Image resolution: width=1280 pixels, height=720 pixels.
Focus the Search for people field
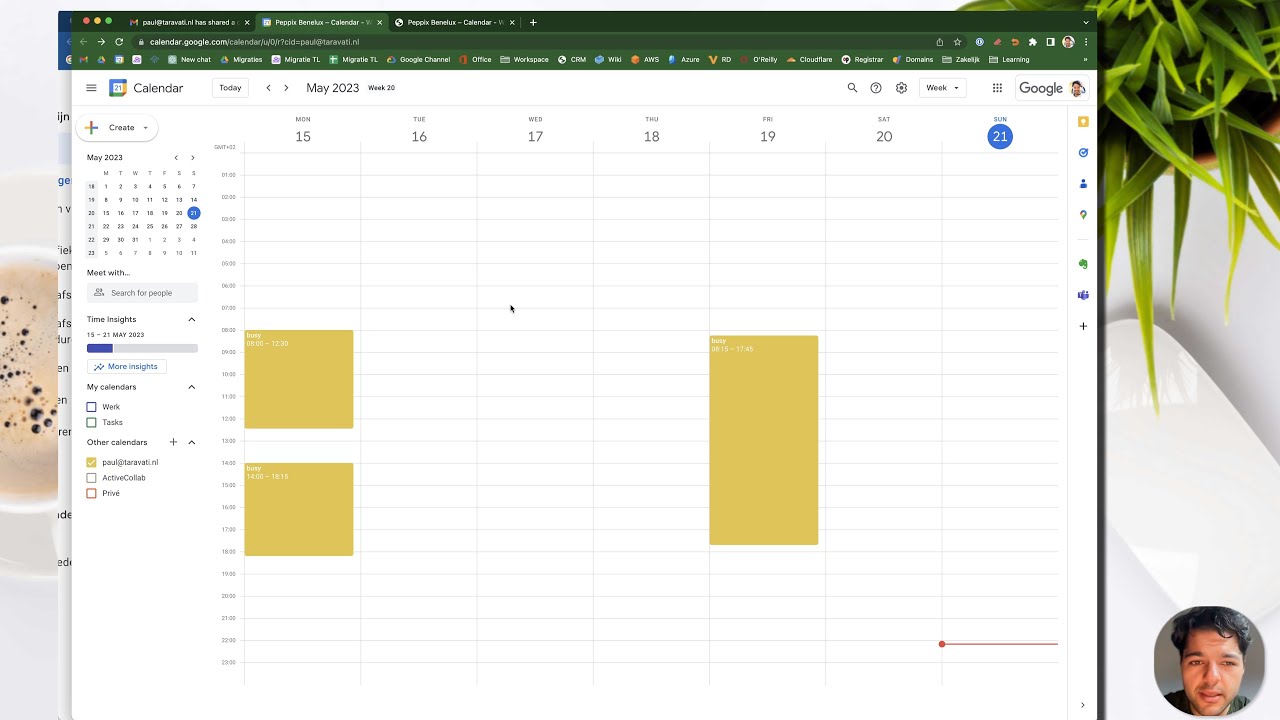pyautogui.click(x=142, y=293)
